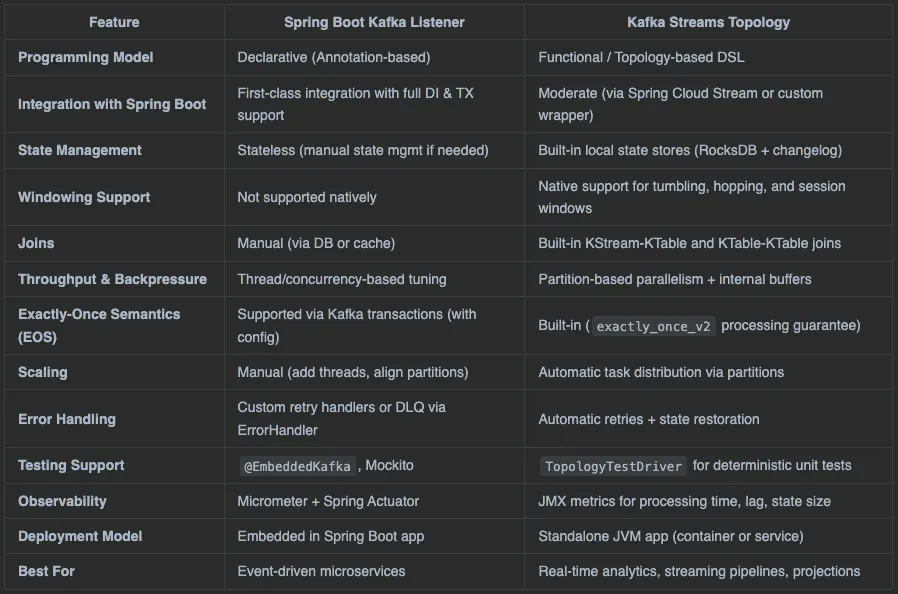Image resolution: width=898 pixels, height=594 pixels.
Task: Click the TopologyTestDriver code tag
Action: coord(613,466)
